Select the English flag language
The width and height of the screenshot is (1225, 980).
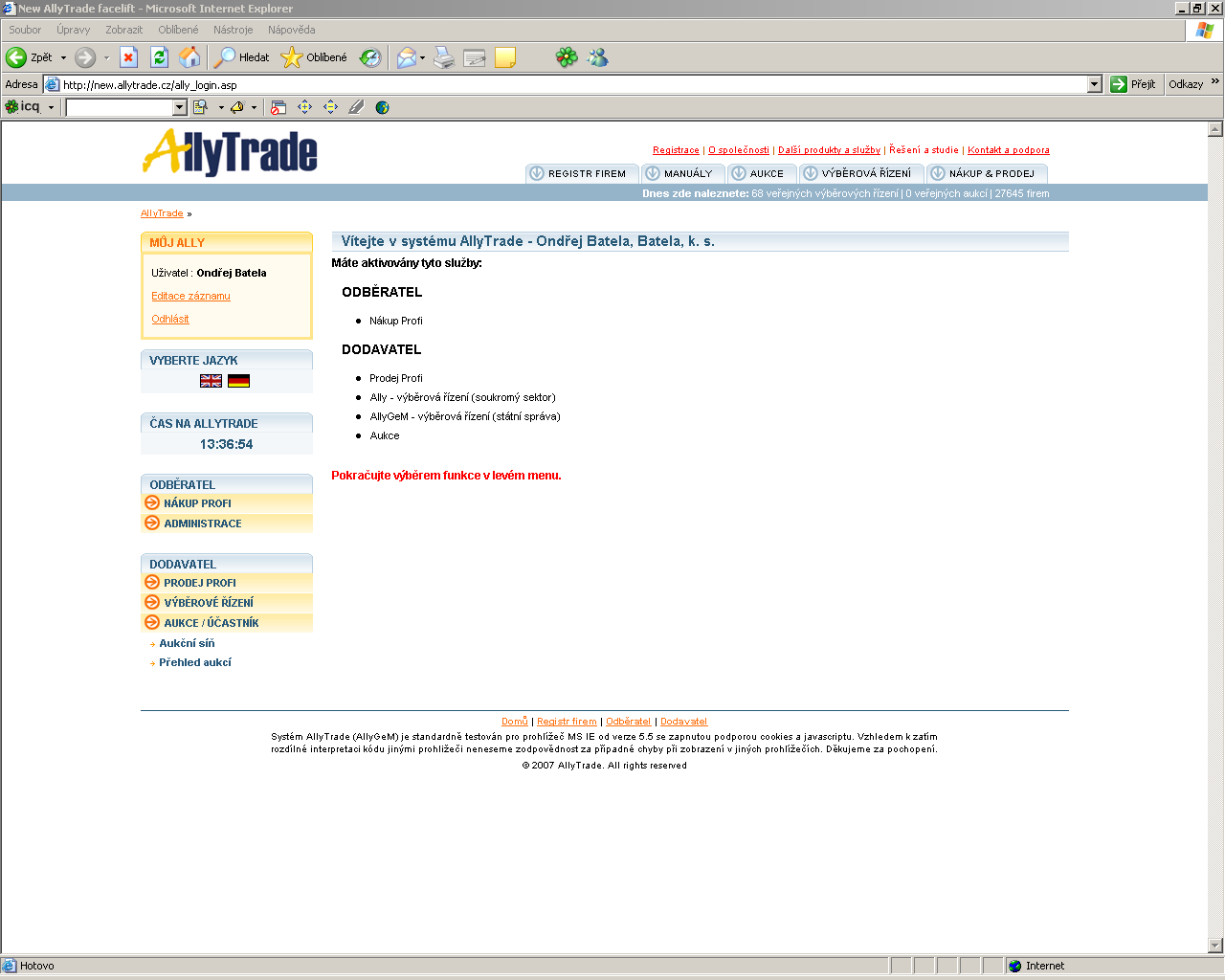(x=212, y=381)
